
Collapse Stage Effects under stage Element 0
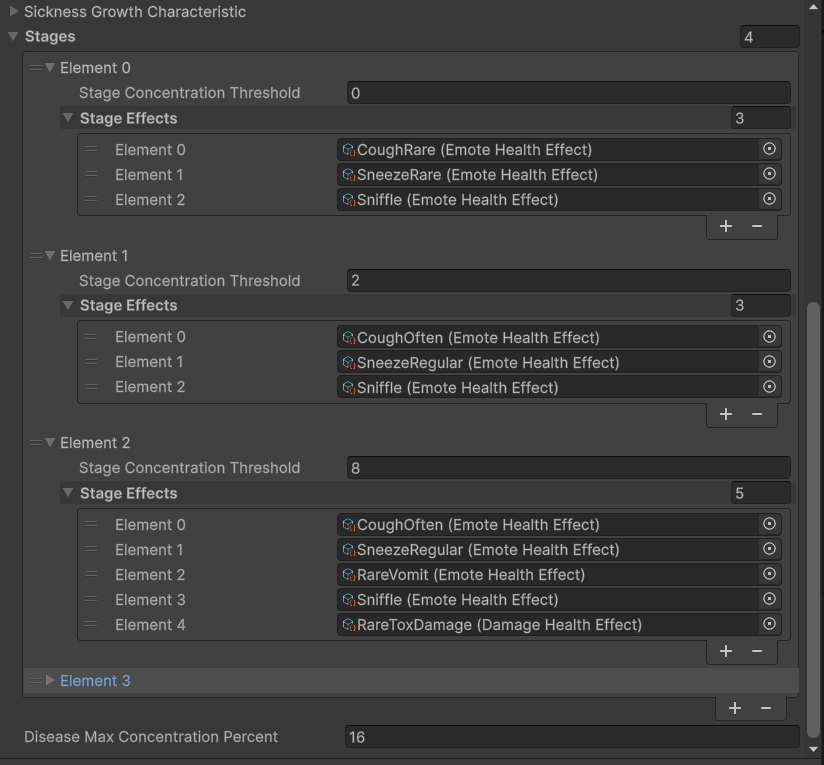(68, 118)
